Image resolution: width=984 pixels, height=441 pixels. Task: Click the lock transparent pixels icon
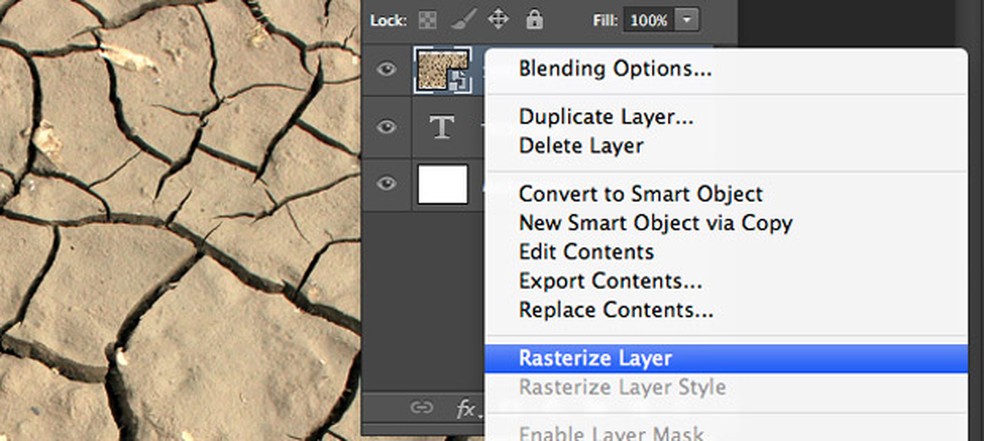pos(427,19)
